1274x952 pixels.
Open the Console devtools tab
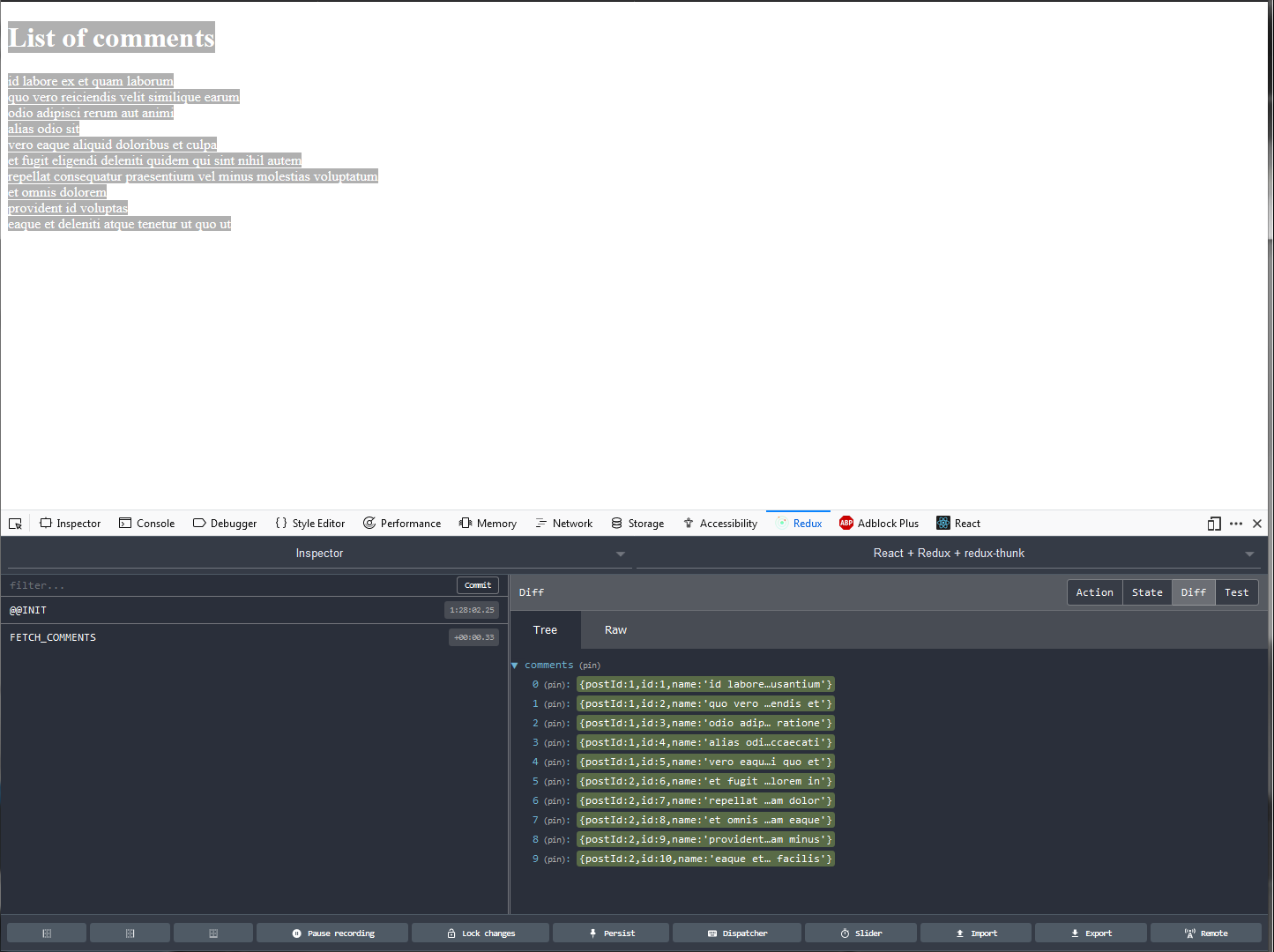[147, 524]
